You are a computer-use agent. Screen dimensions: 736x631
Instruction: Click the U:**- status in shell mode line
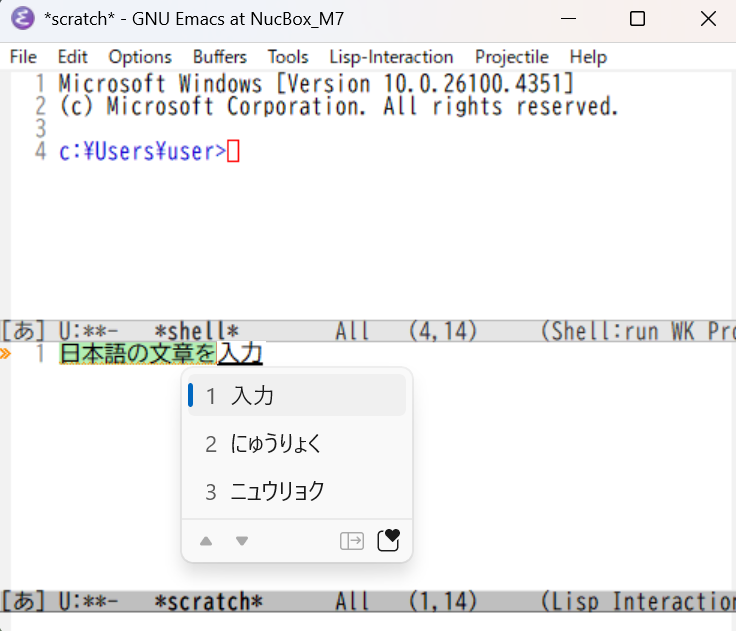(x=88, y=331)
